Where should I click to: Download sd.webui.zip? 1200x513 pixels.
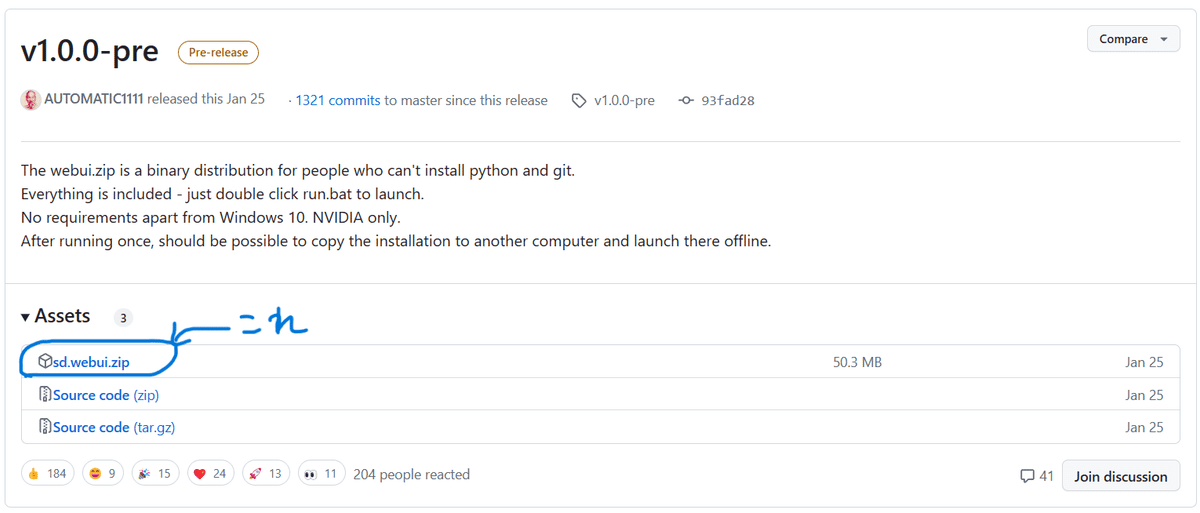(x=91, y=362)
